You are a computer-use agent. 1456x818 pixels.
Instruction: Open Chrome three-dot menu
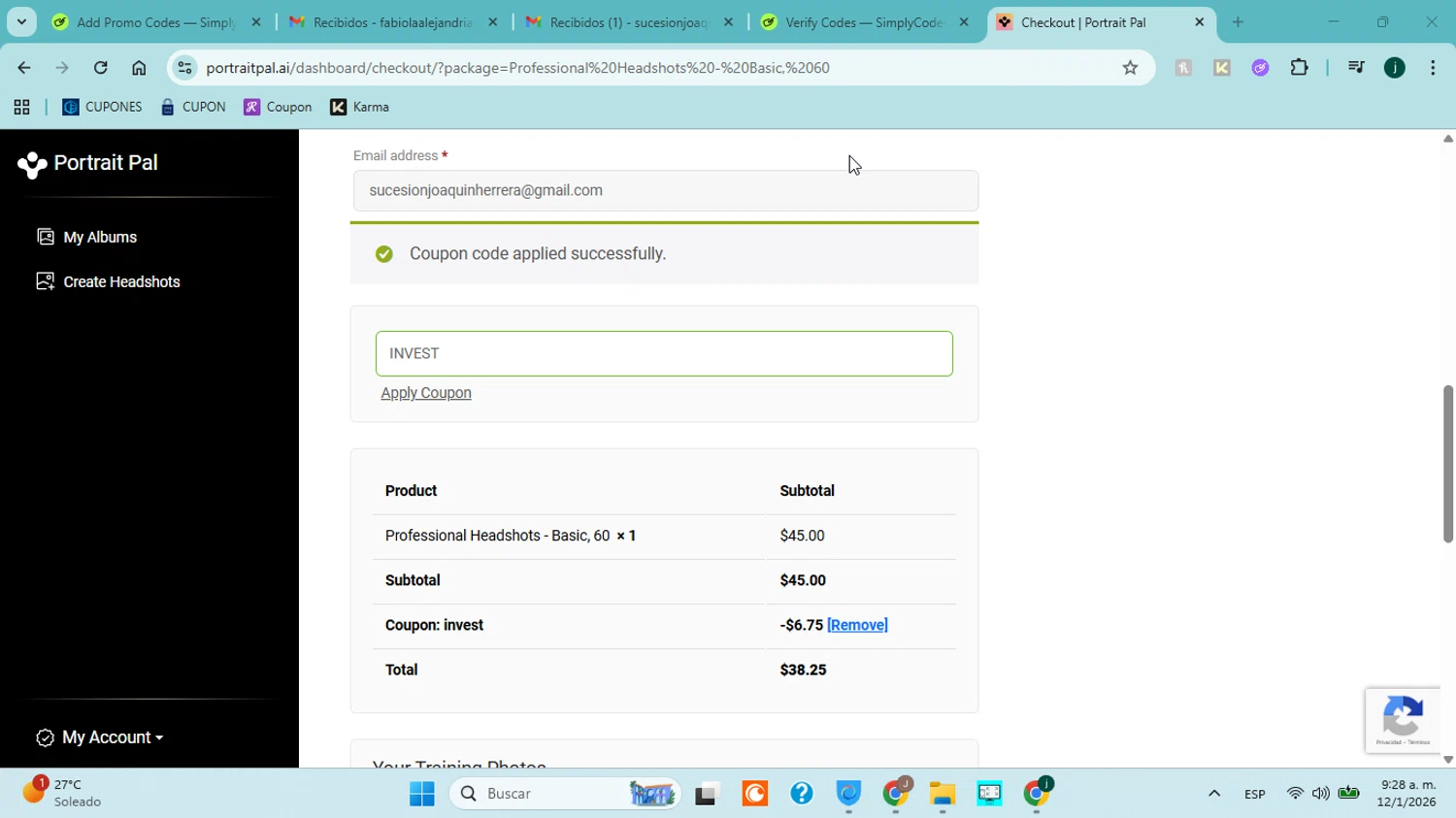point(1433,68)
